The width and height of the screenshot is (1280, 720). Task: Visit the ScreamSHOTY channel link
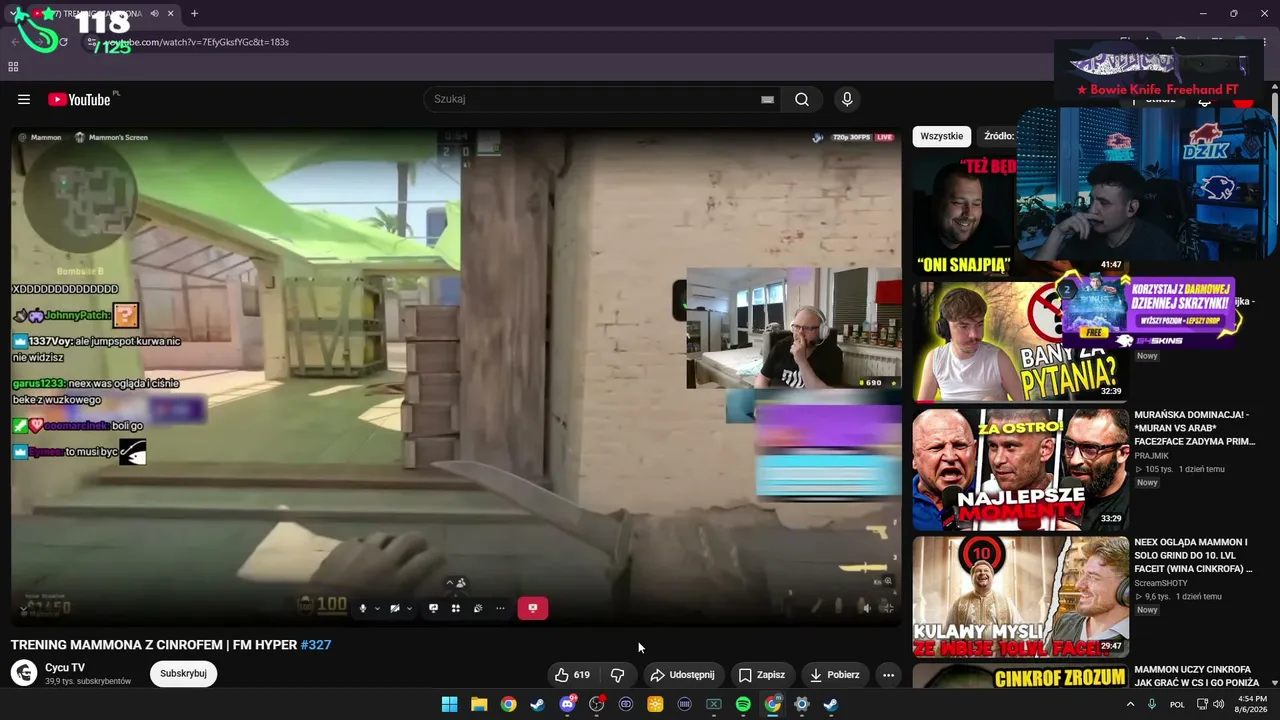click(x=1161, y=583)
